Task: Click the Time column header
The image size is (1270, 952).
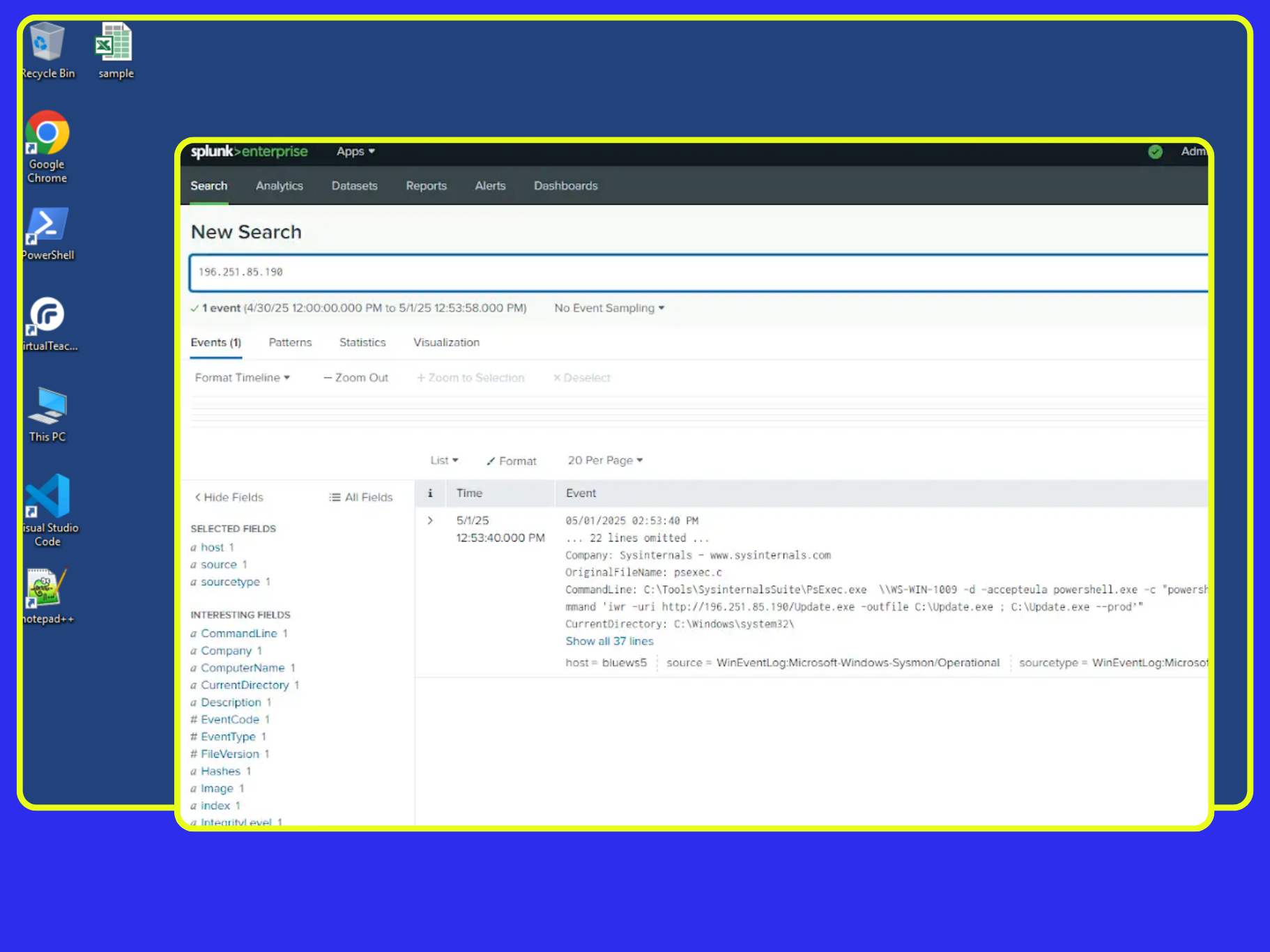Action: click(470, 493)
